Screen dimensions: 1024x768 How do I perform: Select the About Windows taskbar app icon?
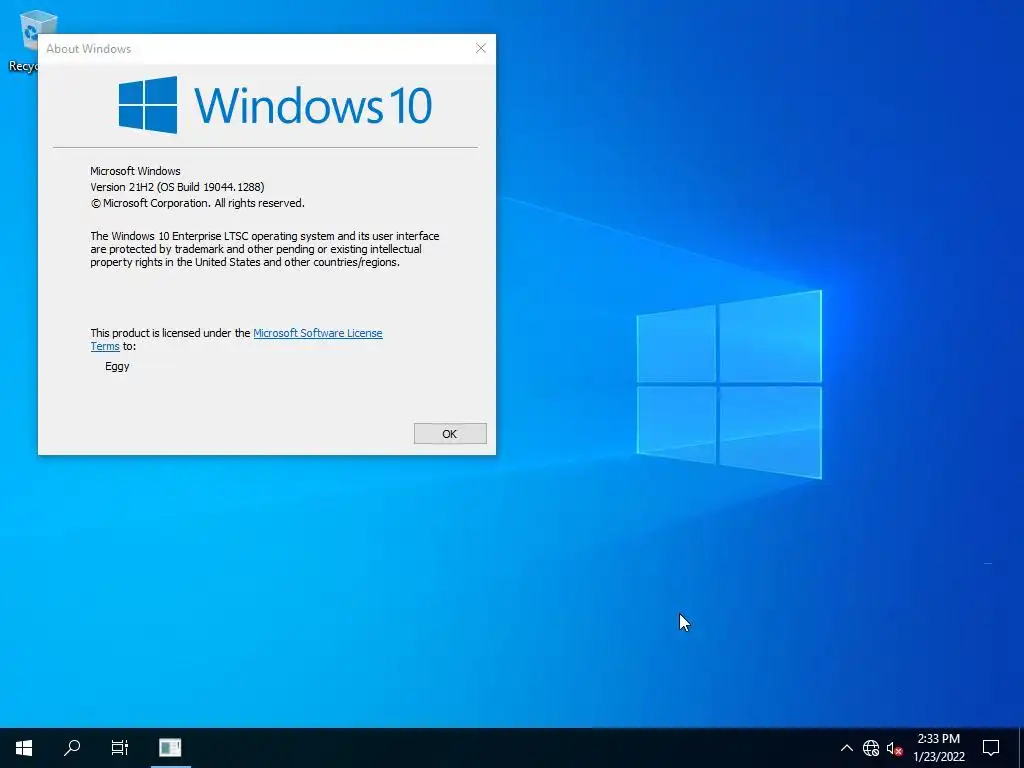[170, 748]
